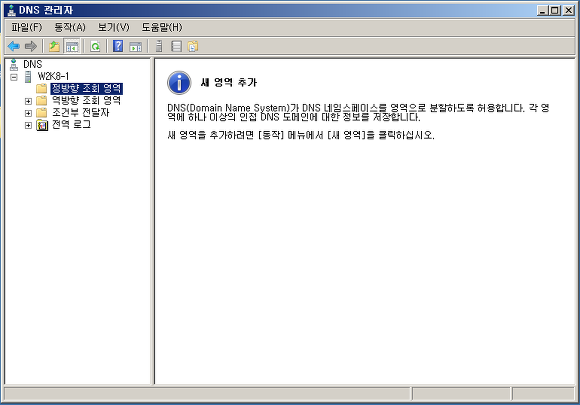Image resolution: width=580 pixels, height=405 pixels.
Task: Select the W2K8-1 server label
Action: click(x=53, y=77)
